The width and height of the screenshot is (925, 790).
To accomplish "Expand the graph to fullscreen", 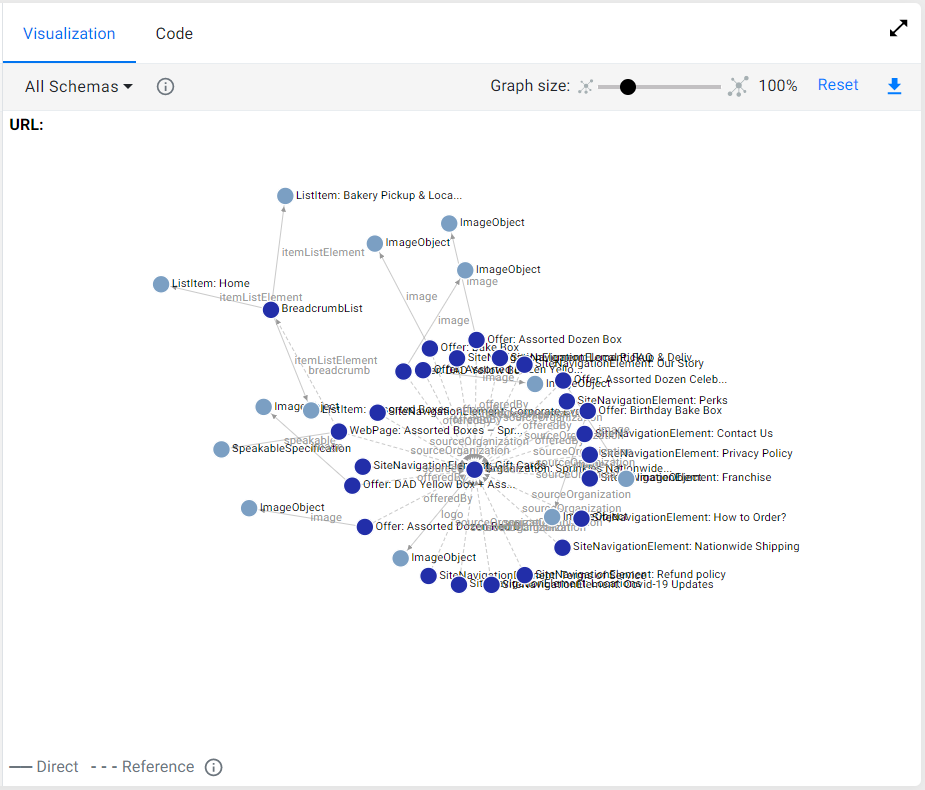I will [x=898, y=28].
